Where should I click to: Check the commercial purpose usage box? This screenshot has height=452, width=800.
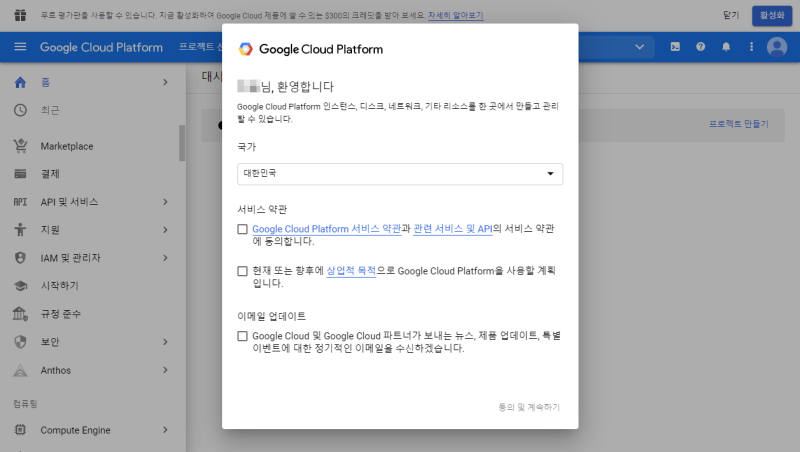[242, 271]
